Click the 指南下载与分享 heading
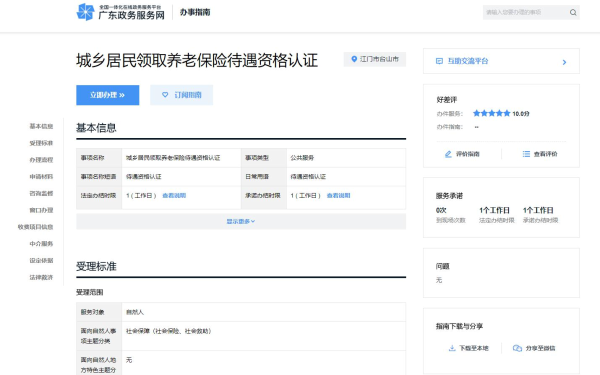 459,326
